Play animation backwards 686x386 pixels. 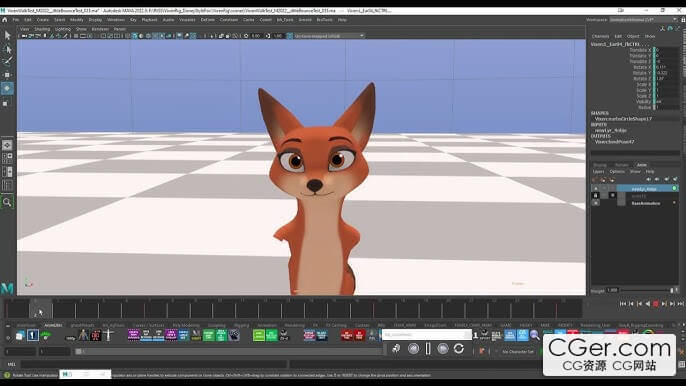click(x=648, y=304)
